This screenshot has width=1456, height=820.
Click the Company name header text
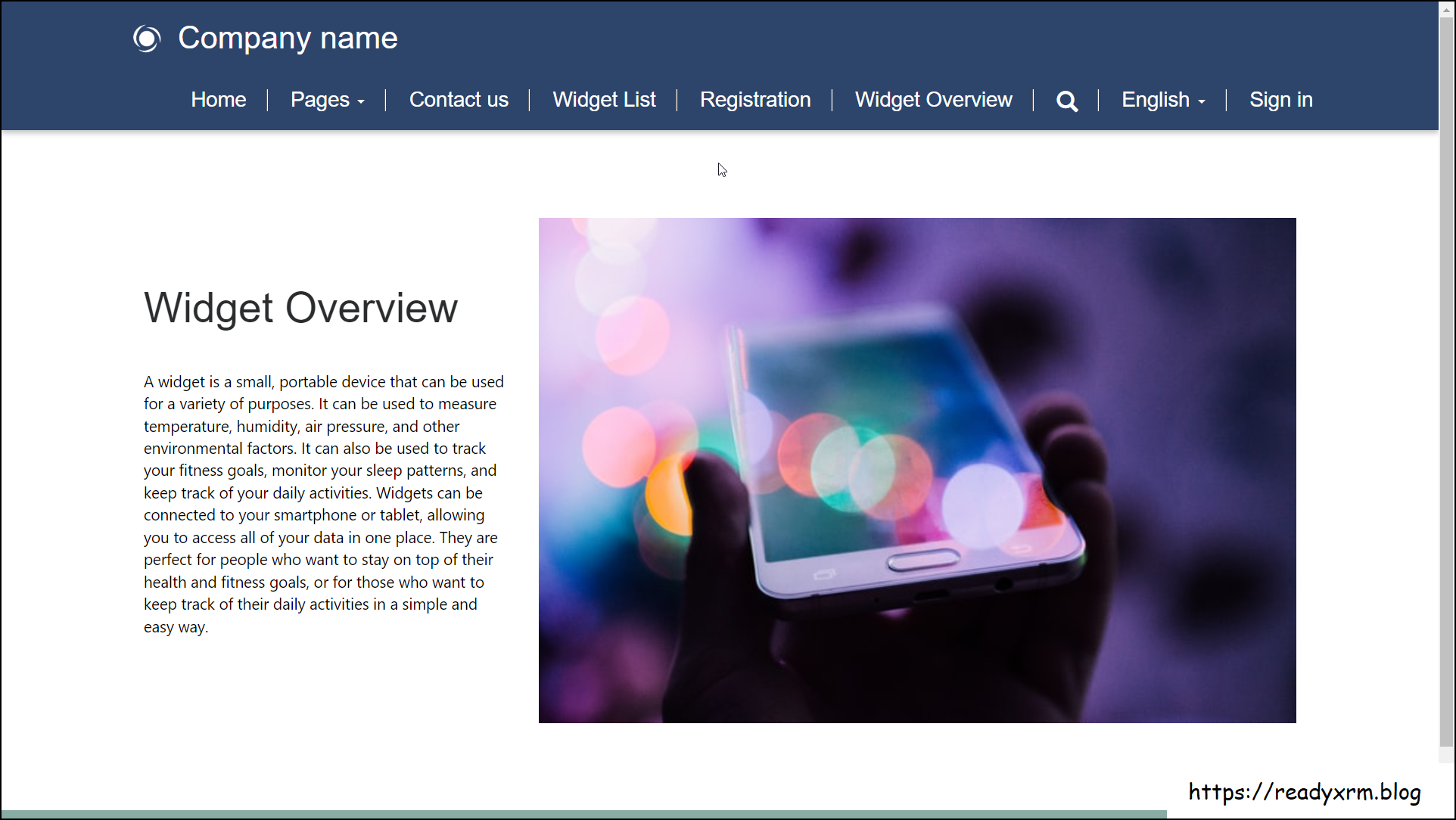pos(288,38)
